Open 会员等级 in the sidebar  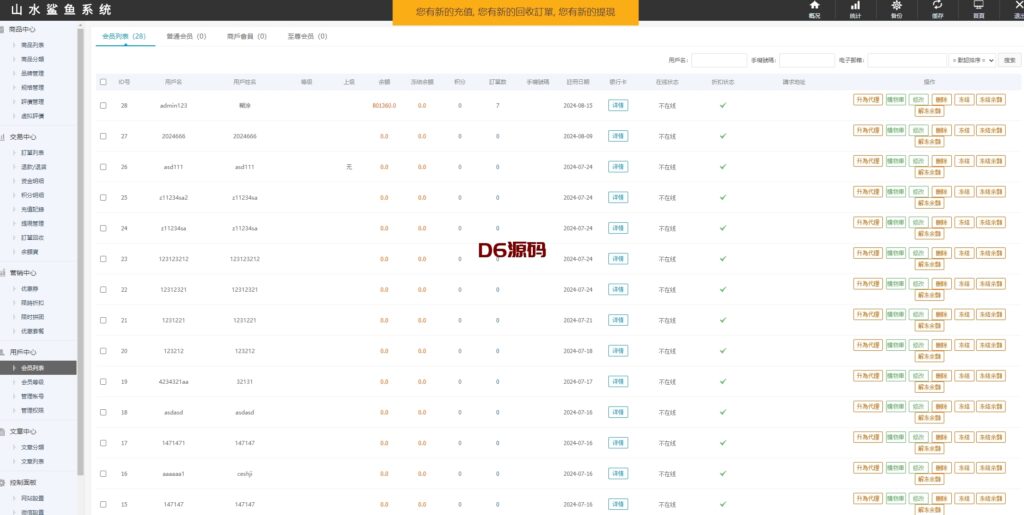[33, 382]
